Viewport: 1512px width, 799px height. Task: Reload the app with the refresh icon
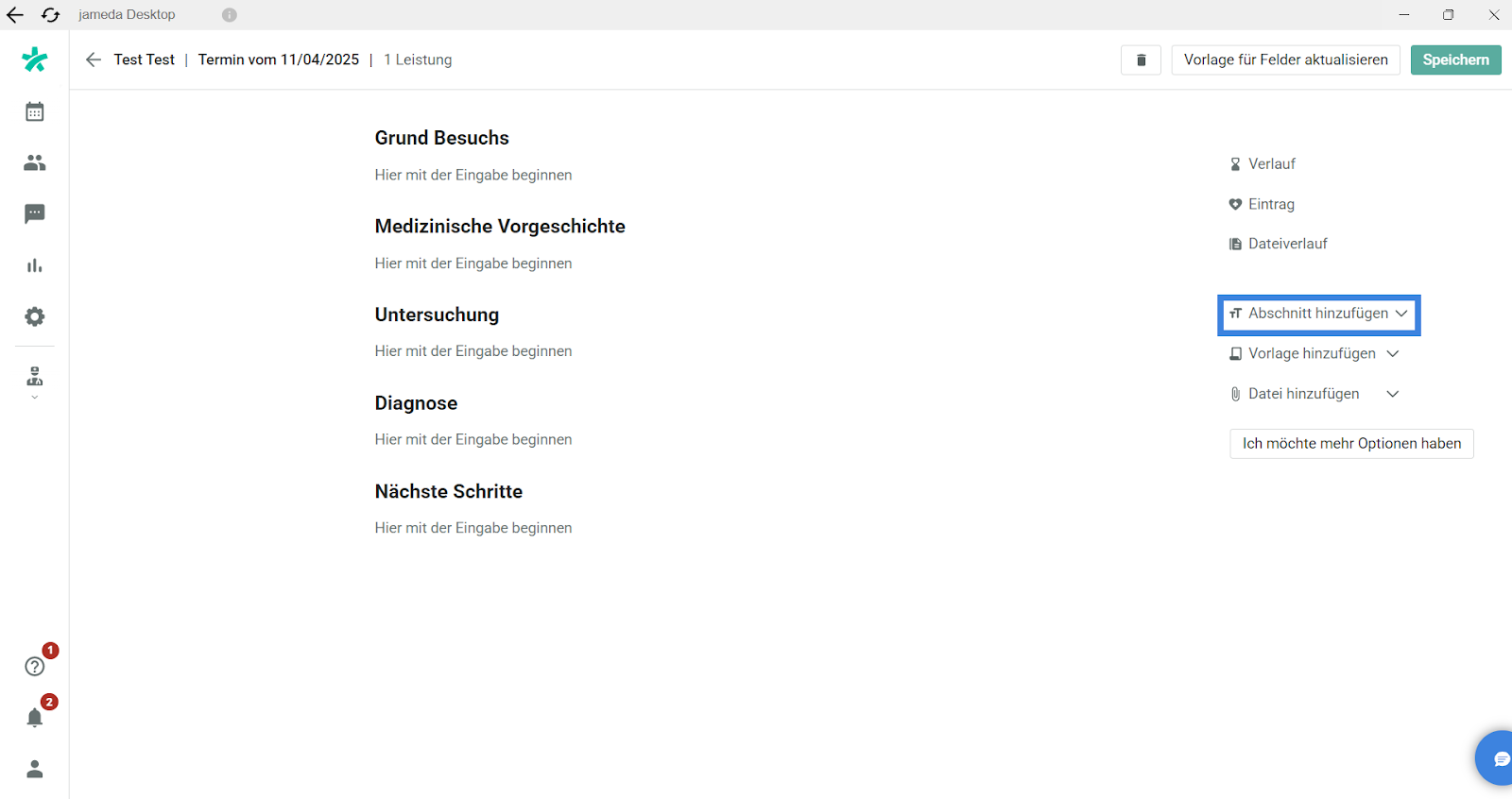tap(51, 15)
